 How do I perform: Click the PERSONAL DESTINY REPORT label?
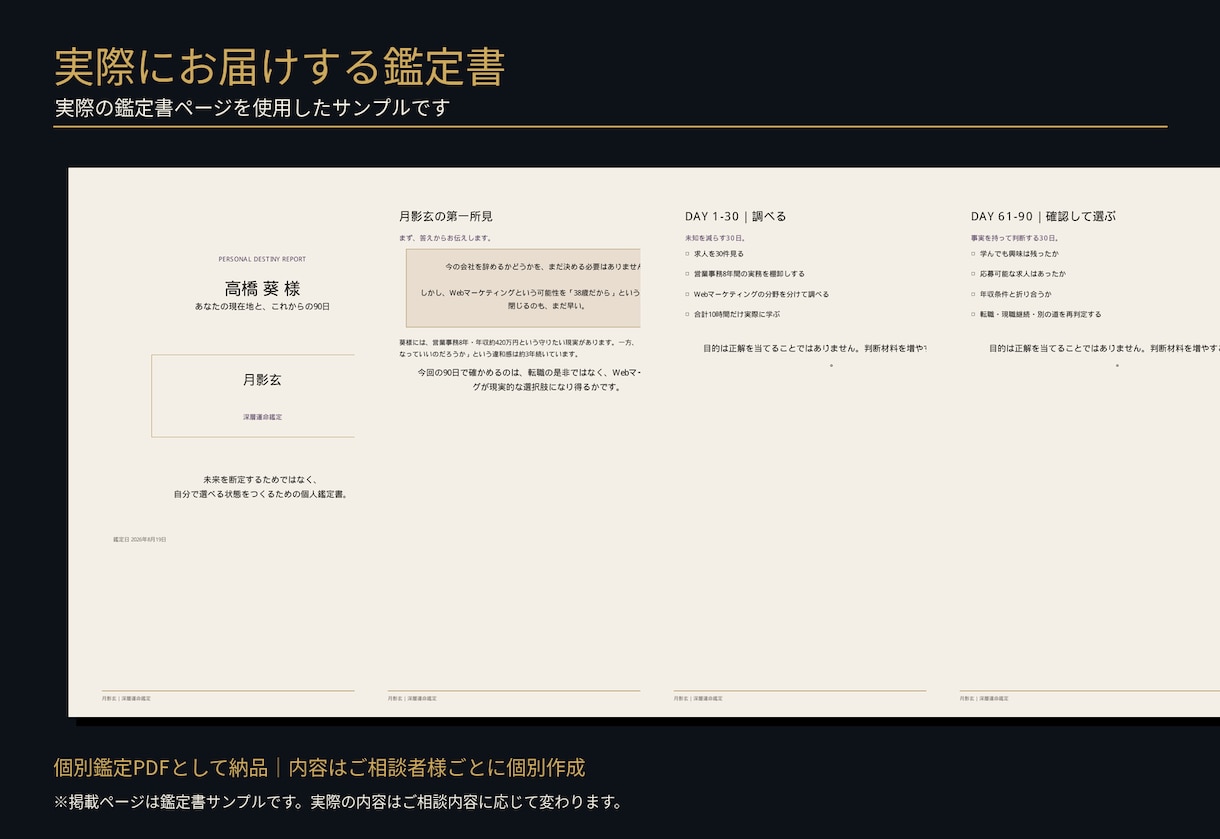pos(262,259)
